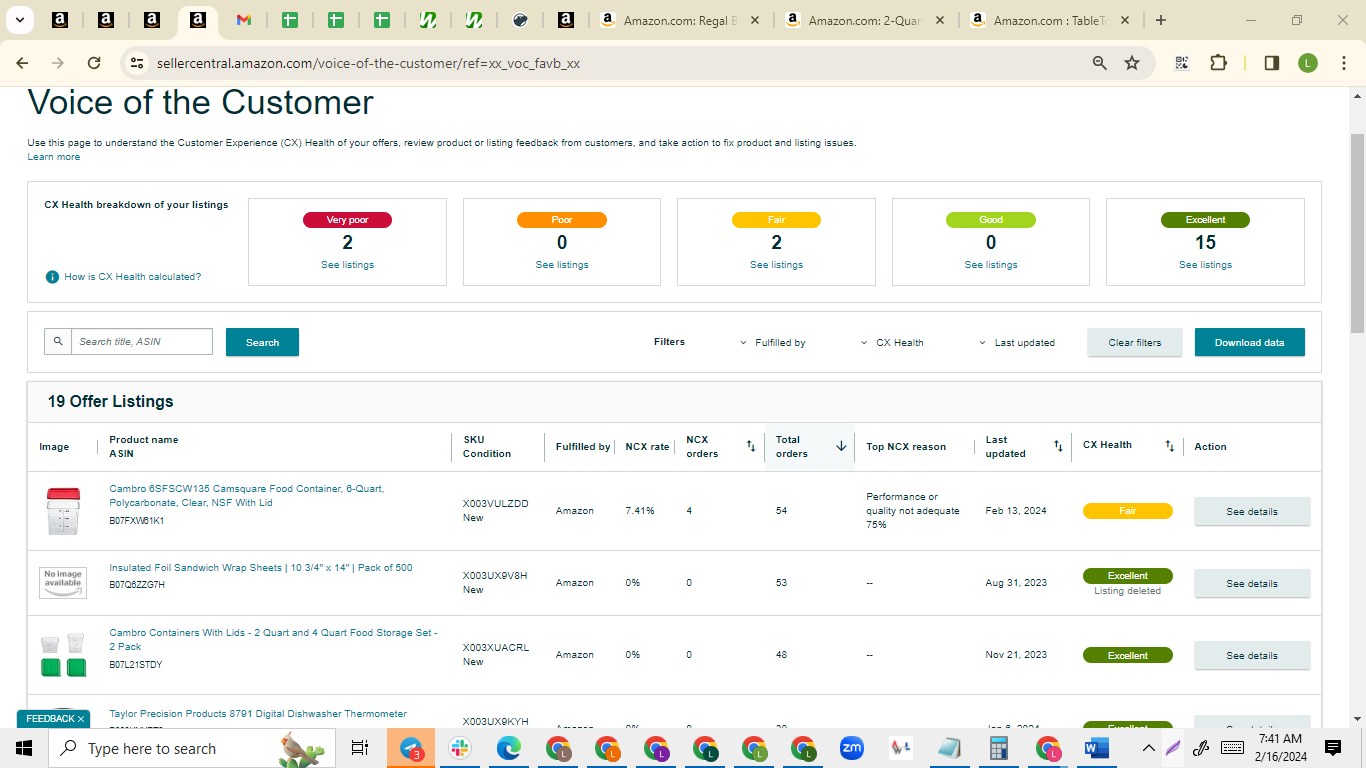Viewport: 1366px width, 768px height.
Task: Launch Microsoft Edge from the taskbar
Action: (509, 748)
